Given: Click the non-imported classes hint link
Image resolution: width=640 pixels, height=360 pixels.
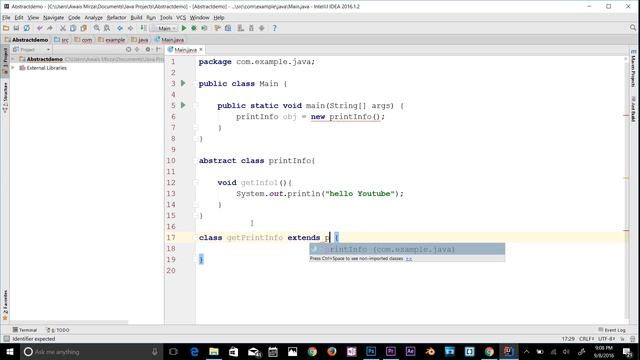Looking at the screenshot, I should click(409, 259).
